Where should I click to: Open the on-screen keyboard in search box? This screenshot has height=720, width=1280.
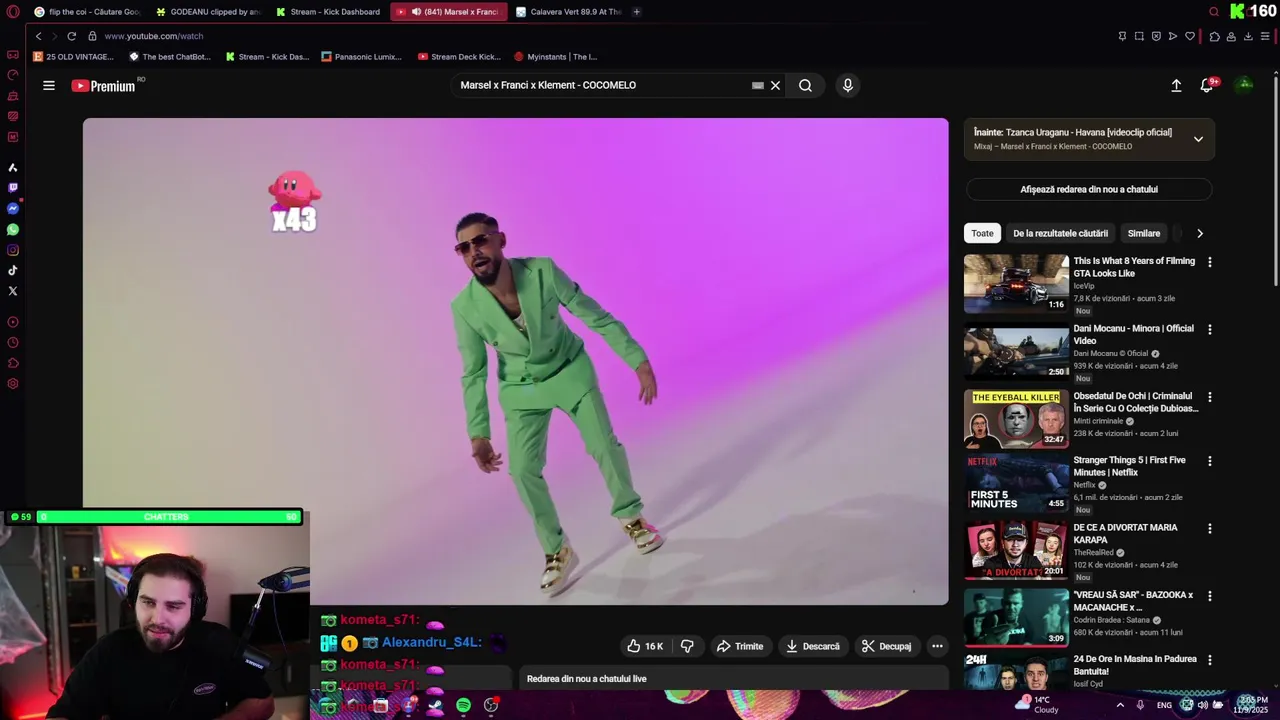(758, 86)
